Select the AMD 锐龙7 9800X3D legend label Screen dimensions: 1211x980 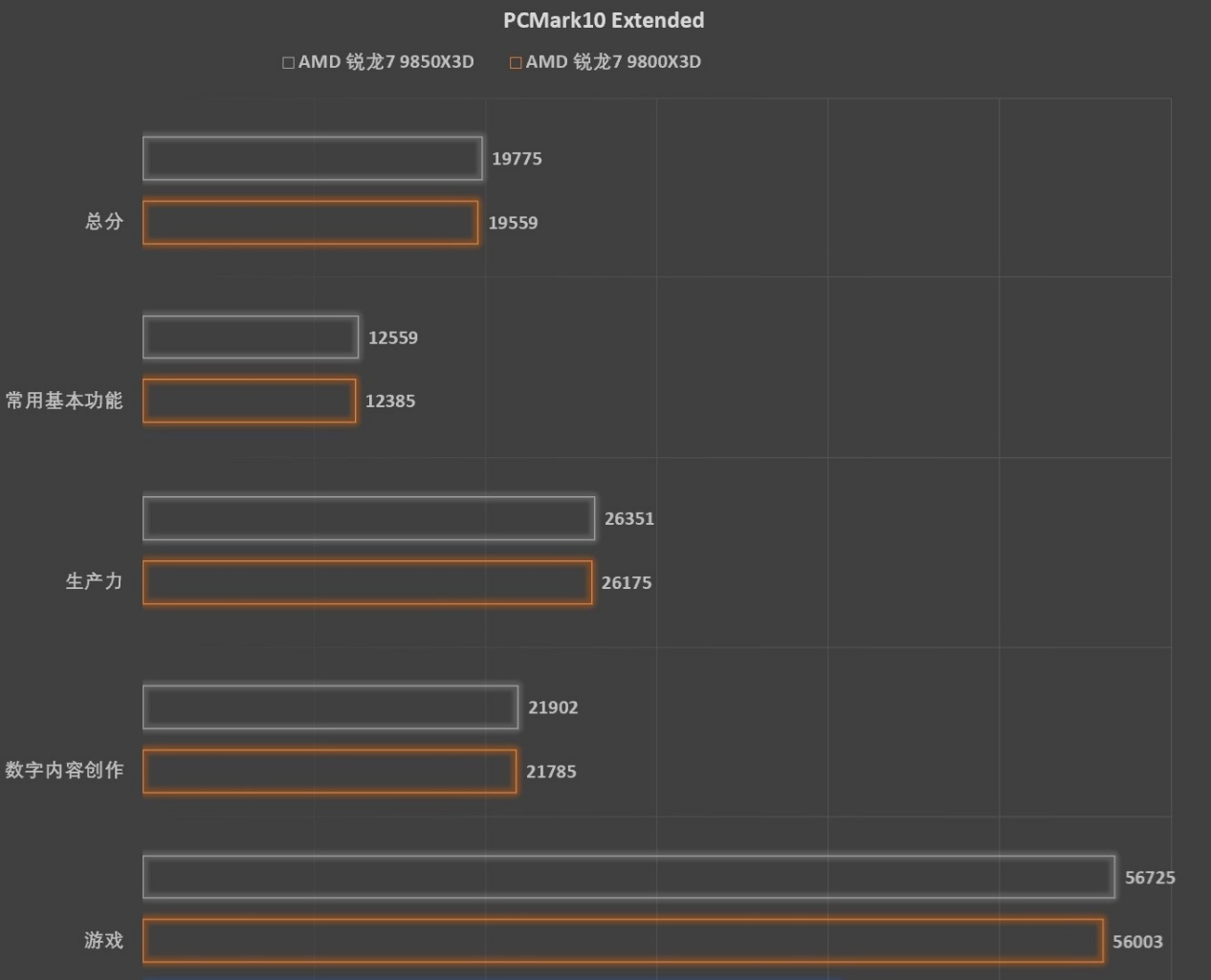point(613,62)
